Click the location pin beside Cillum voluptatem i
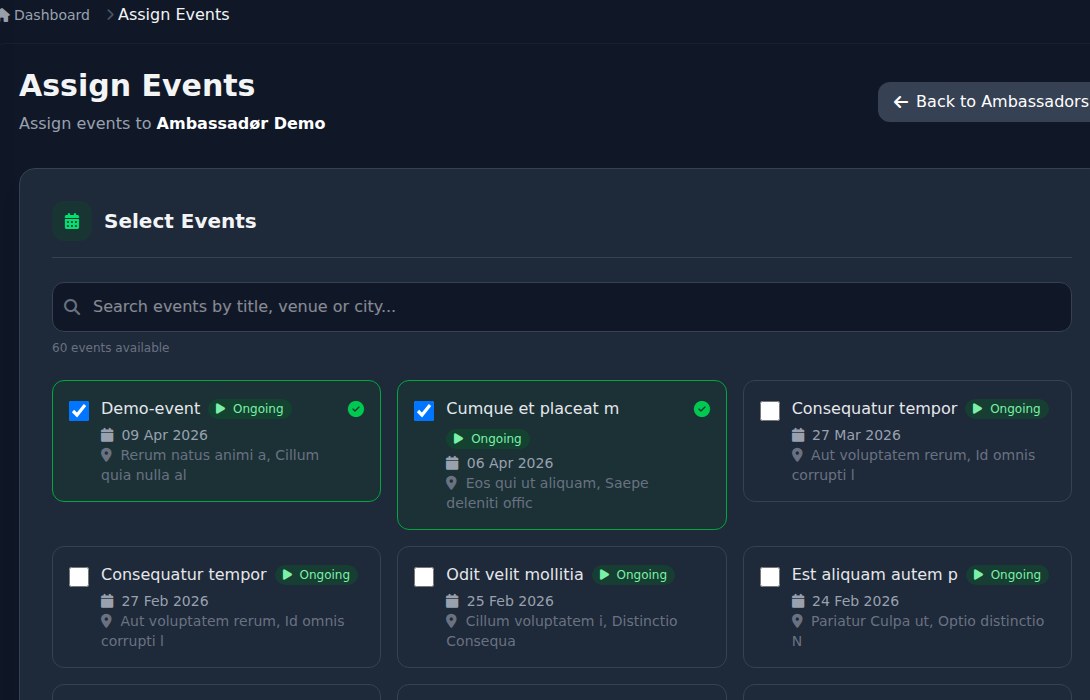1090x700 pixels. 451,621
